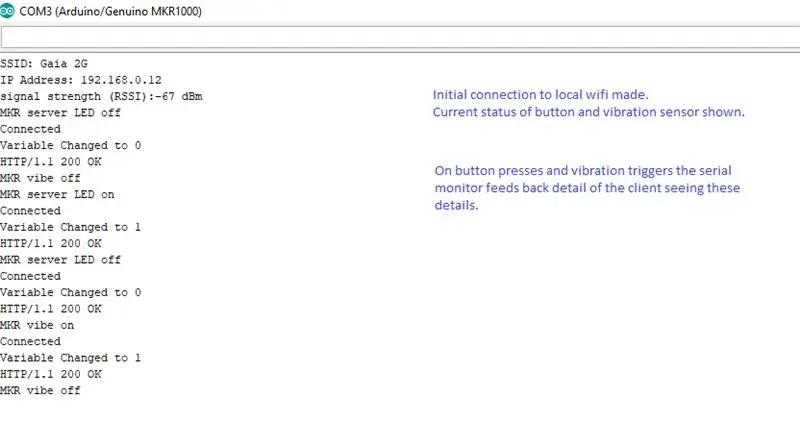Click the last 'HTTP/1.1 200 OK' line
The height and width of the screenshot is (421, 800).
[51, 374]
